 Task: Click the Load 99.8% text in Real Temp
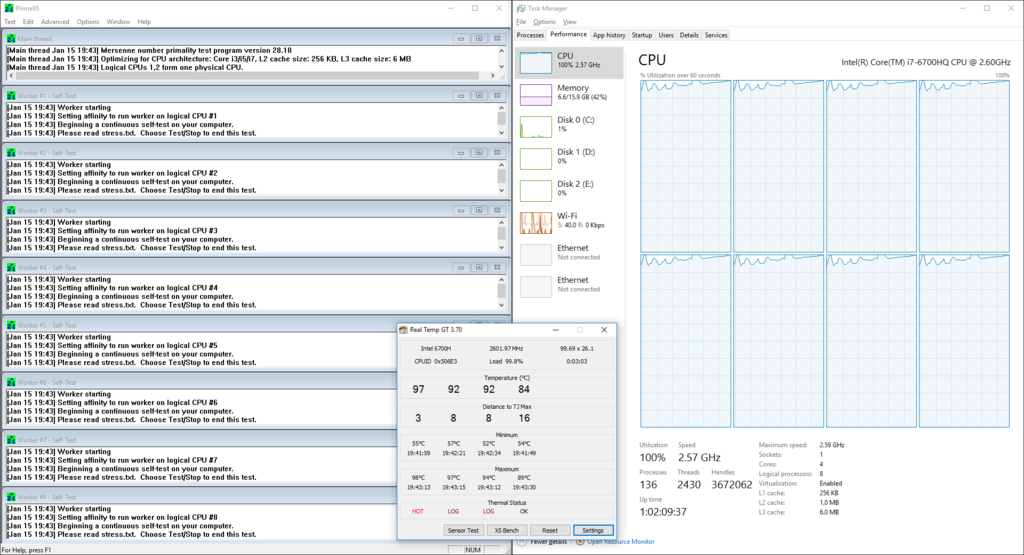(506, 361)
